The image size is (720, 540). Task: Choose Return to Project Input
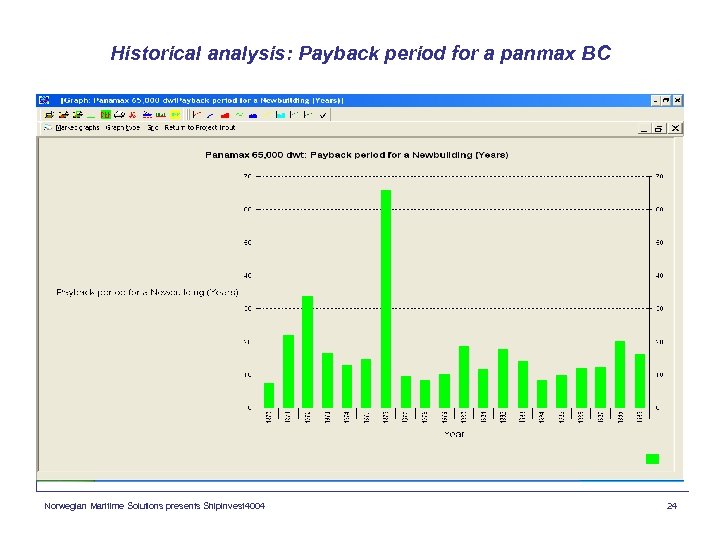coord(200,128)
